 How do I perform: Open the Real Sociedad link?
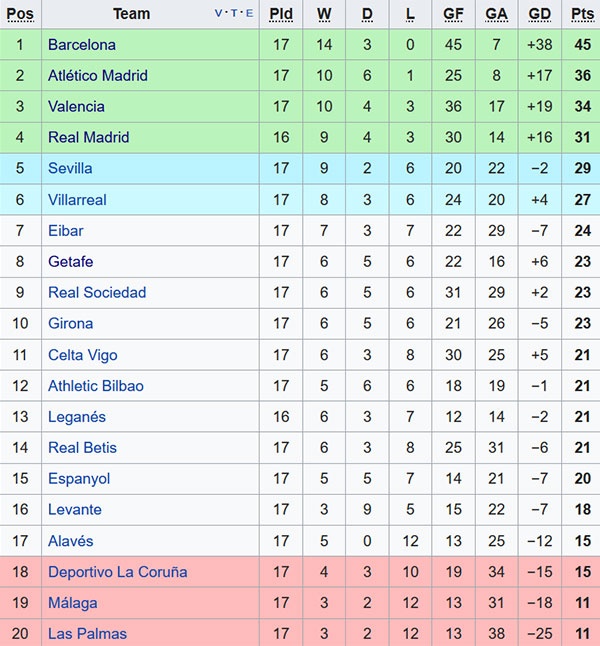[x=97, y=293]
